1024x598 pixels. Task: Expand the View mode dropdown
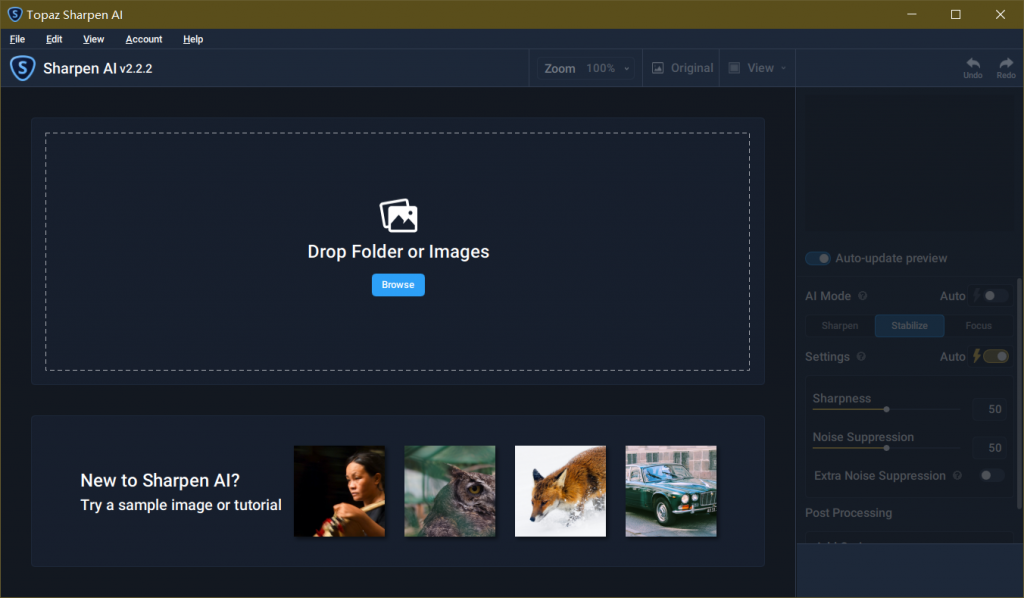(x=757, y=68)
